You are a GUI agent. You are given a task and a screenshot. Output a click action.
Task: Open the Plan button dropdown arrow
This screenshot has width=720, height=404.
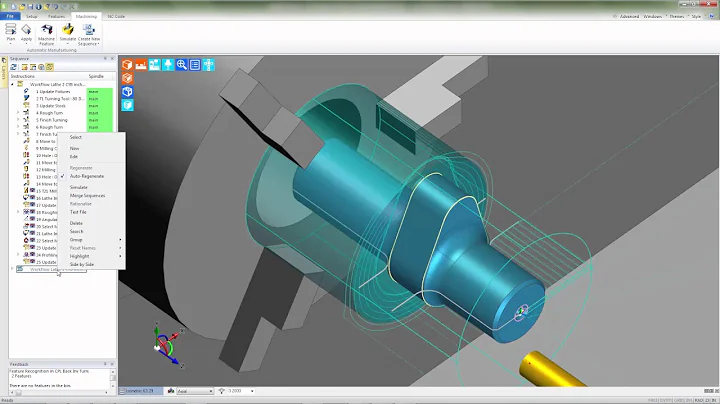[x=11, y=44]
